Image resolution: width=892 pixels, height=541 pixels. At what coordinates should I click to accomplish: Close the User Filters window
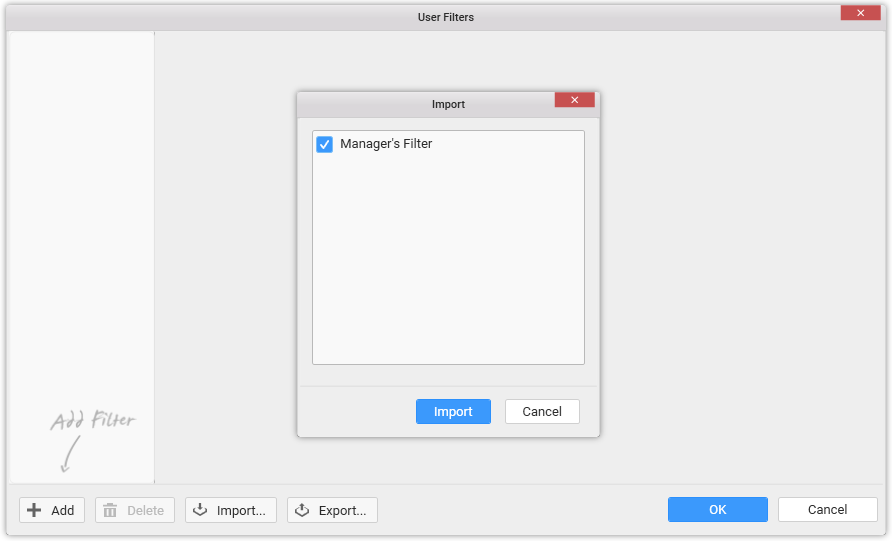pyautogui.click(x=860, y=13)
